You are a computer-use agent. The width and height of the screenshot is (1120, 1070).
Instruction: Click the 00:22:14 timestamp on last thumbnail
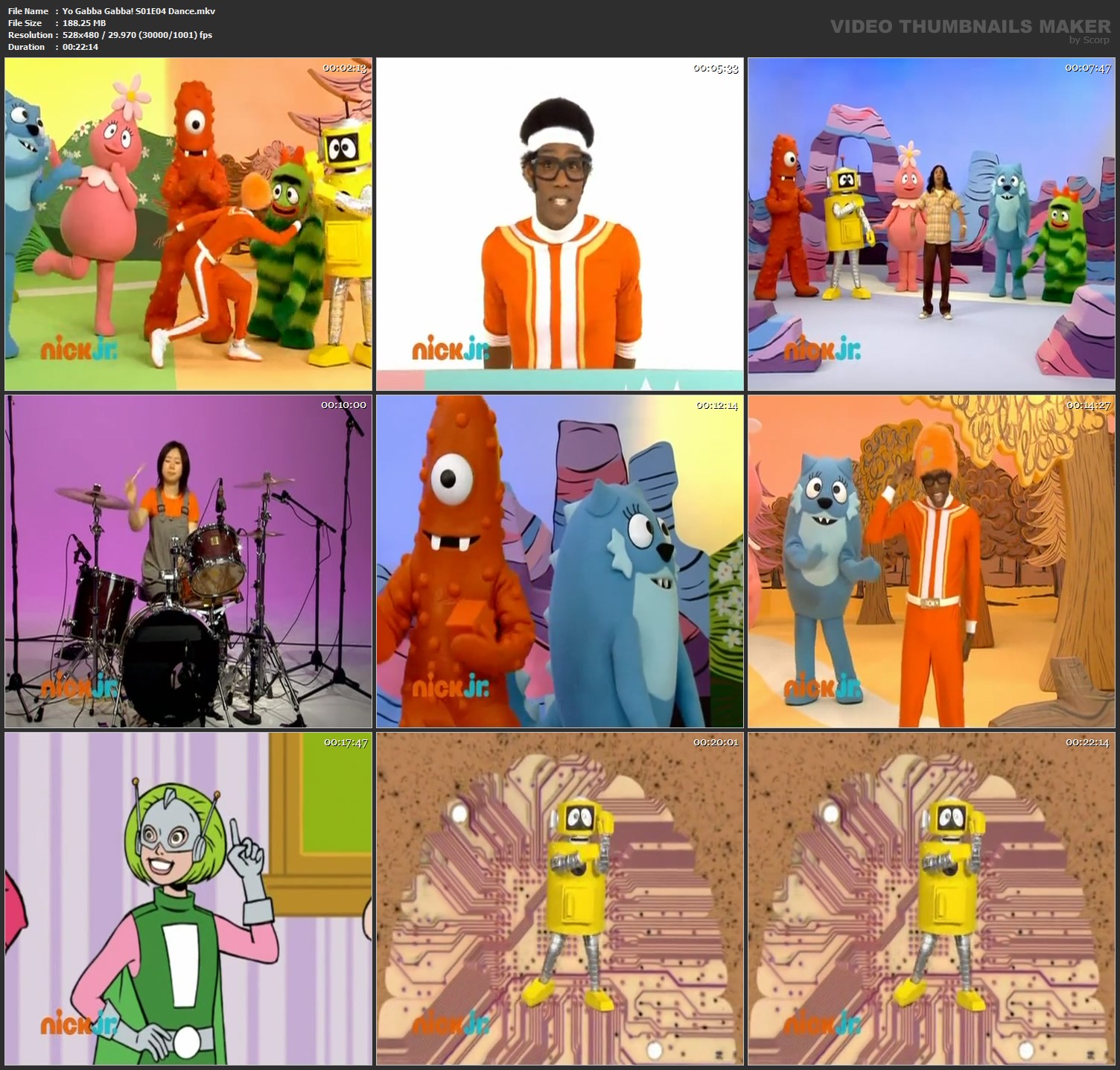[x=1088, y=742]
